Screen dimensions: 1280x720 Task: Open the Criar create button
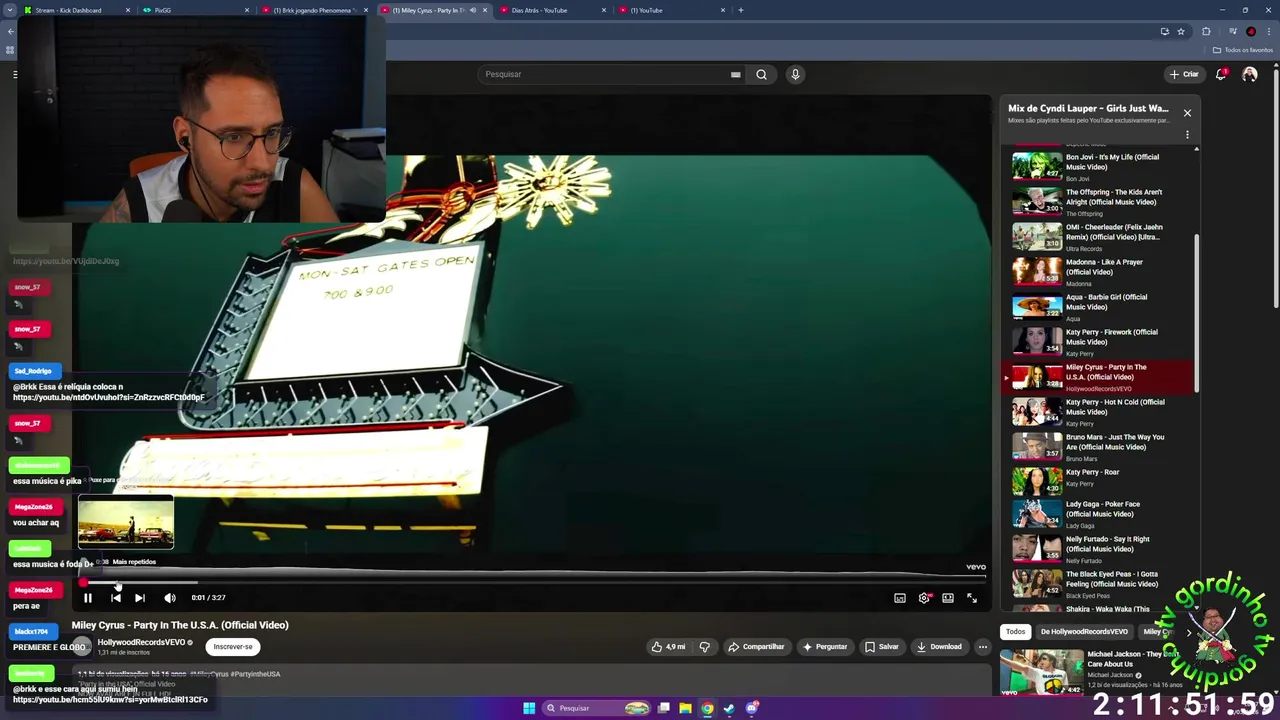(x=1184, y=74)
